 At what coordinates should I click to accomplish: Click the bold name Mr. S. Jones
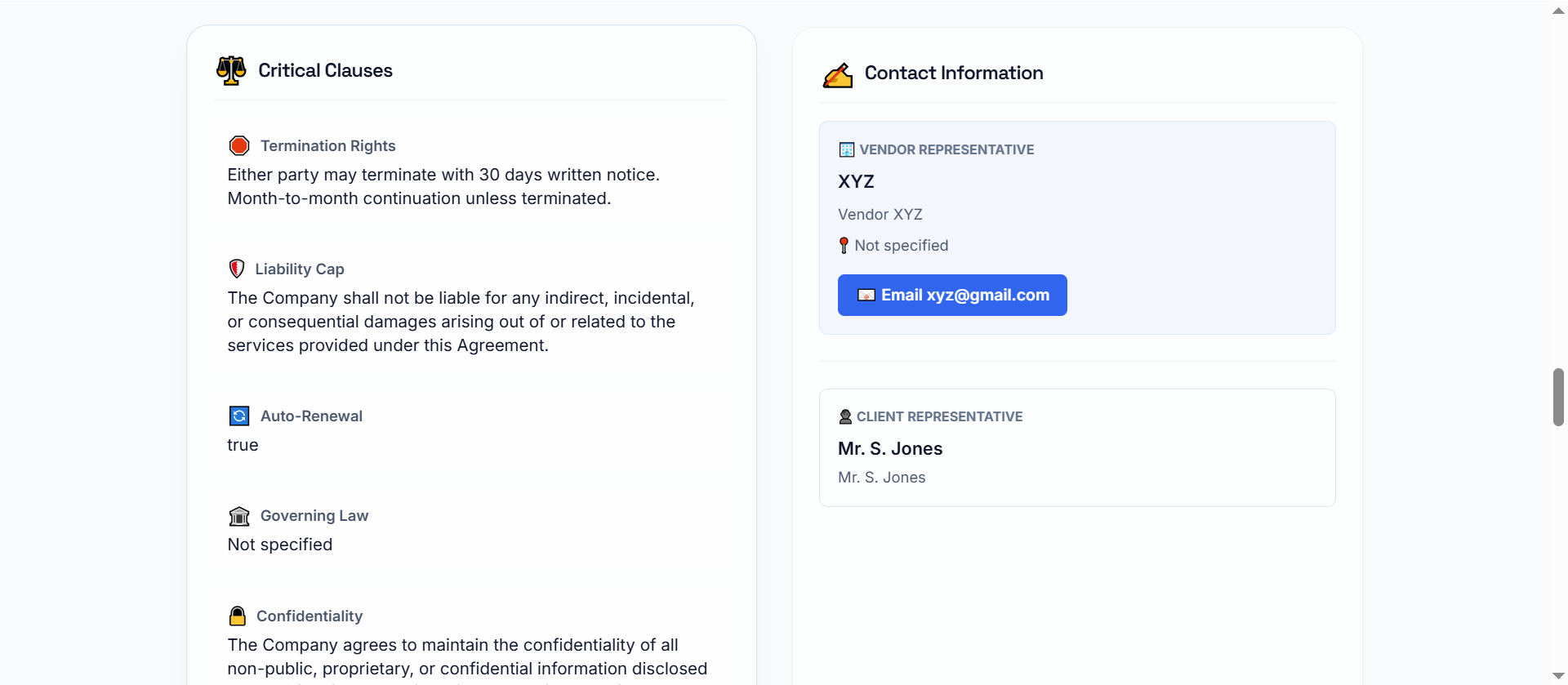[x=890, y=448]
